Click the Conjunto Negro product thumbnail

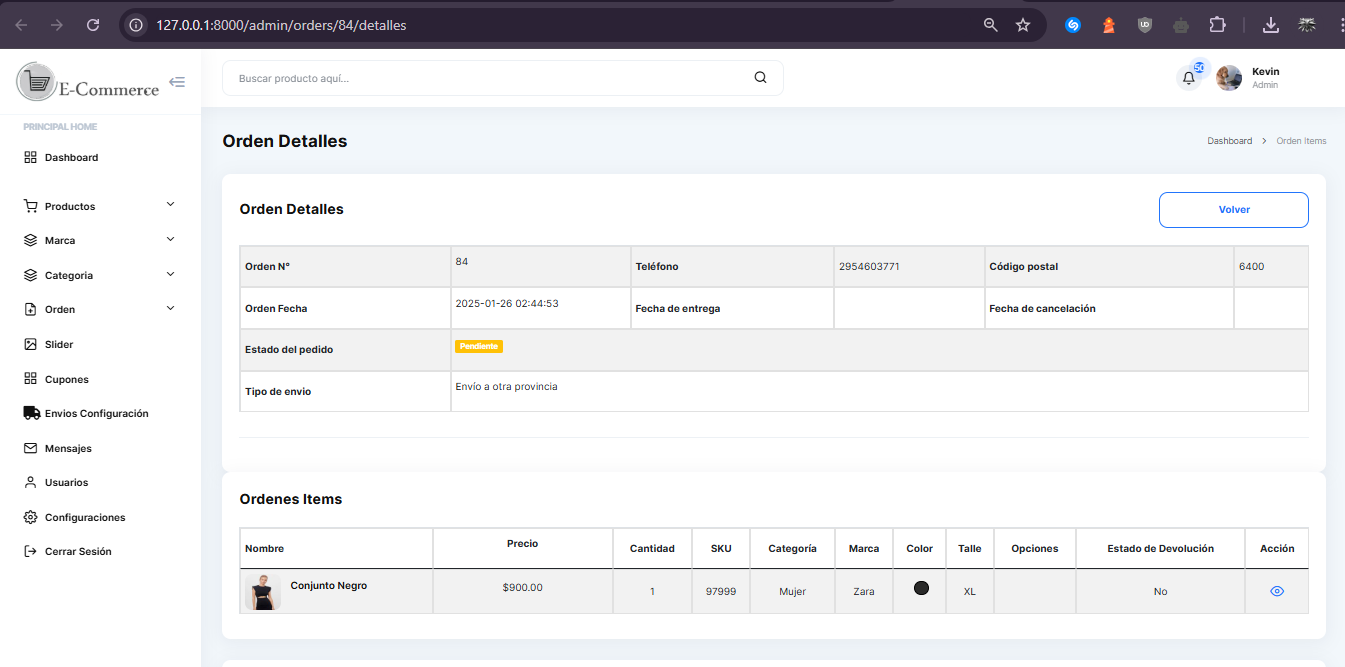[x=263, y=592]
